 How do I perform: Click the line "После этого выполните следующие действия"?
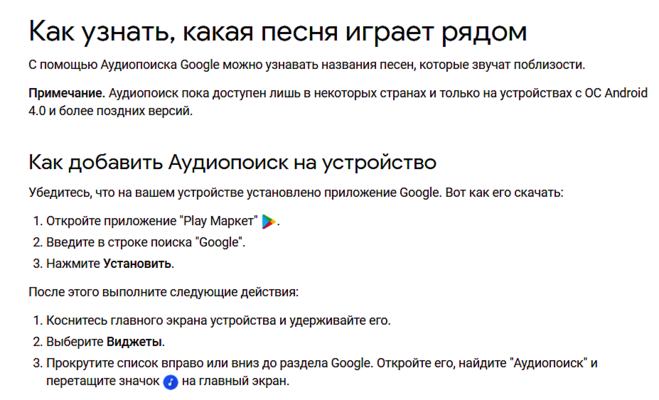tap(163, 292)
